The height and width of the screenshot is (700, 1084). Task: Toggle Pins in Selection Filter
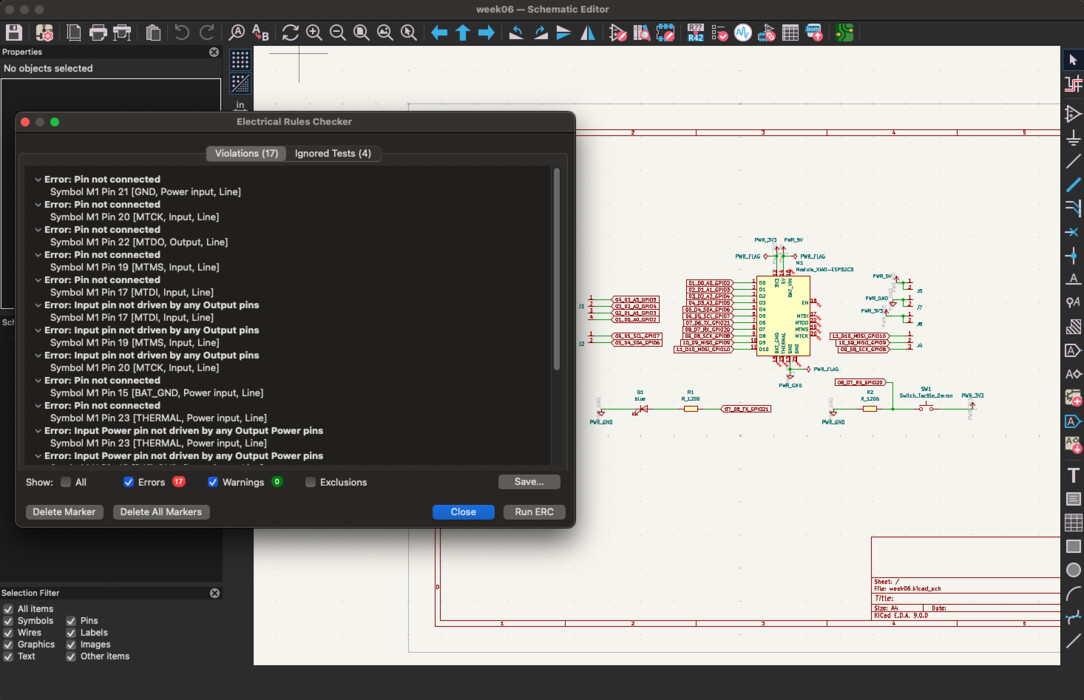[x=71, y=621]
